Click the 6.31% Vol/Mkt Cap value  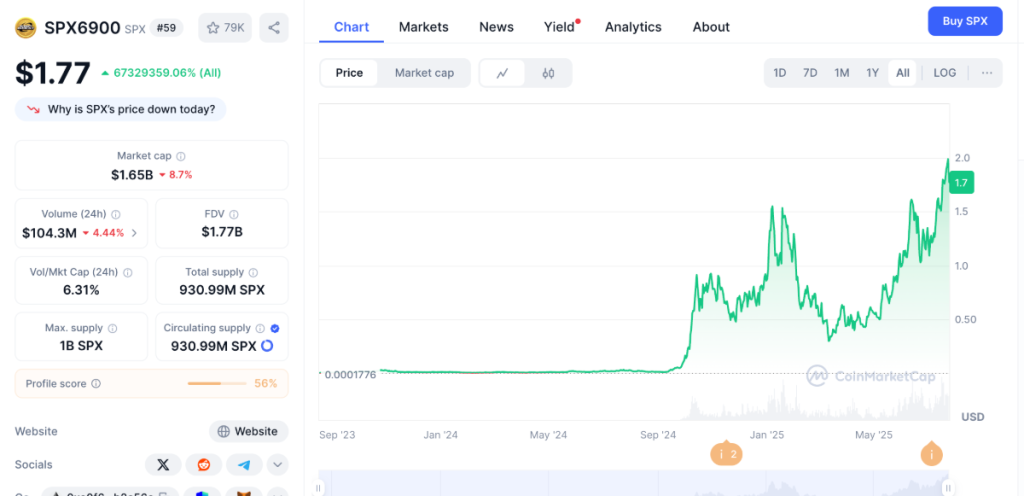pos(82,290)
